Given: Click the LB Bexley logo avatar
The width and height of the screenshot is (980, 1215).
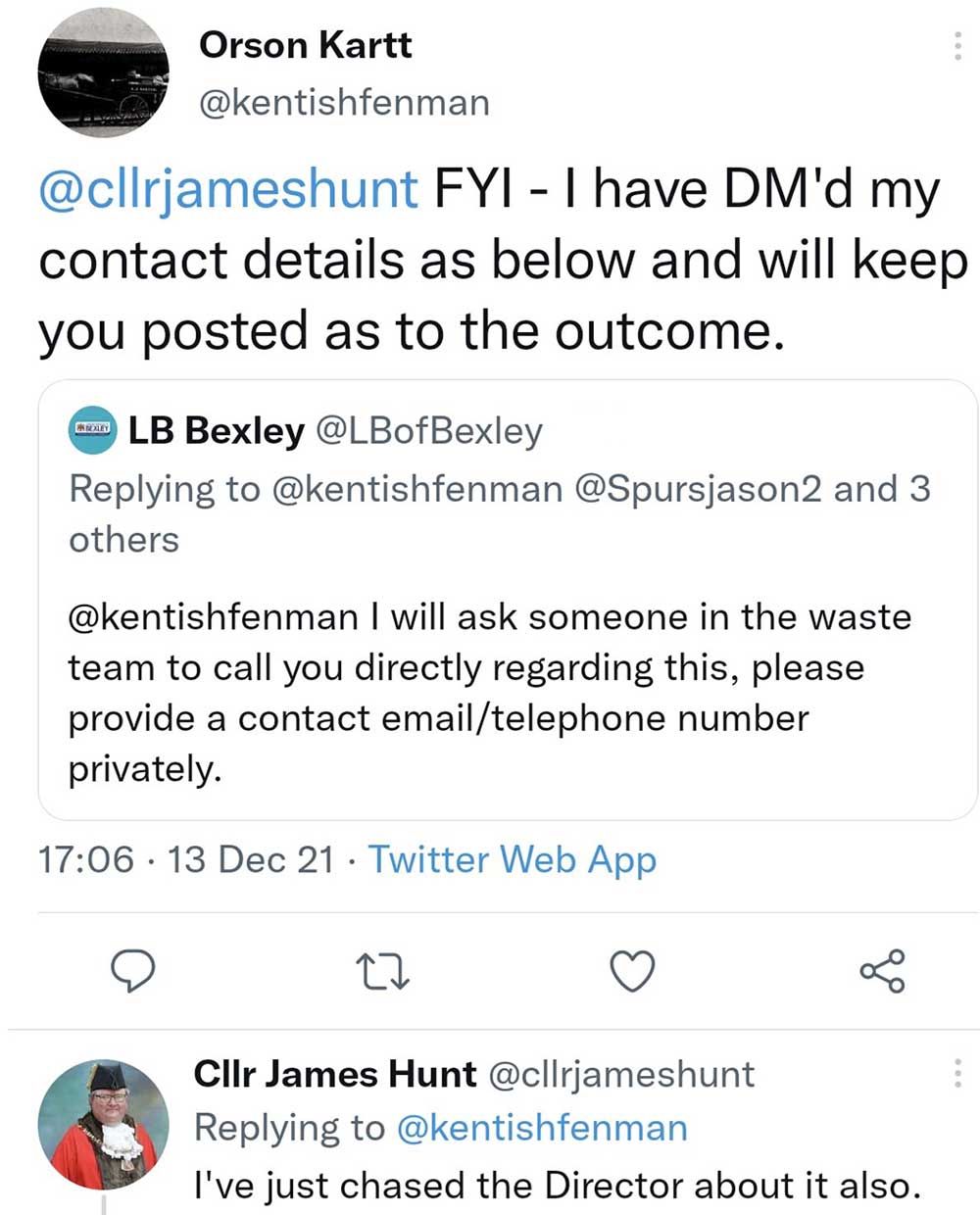Looking at the screenshot, I should tap(93, 430).
